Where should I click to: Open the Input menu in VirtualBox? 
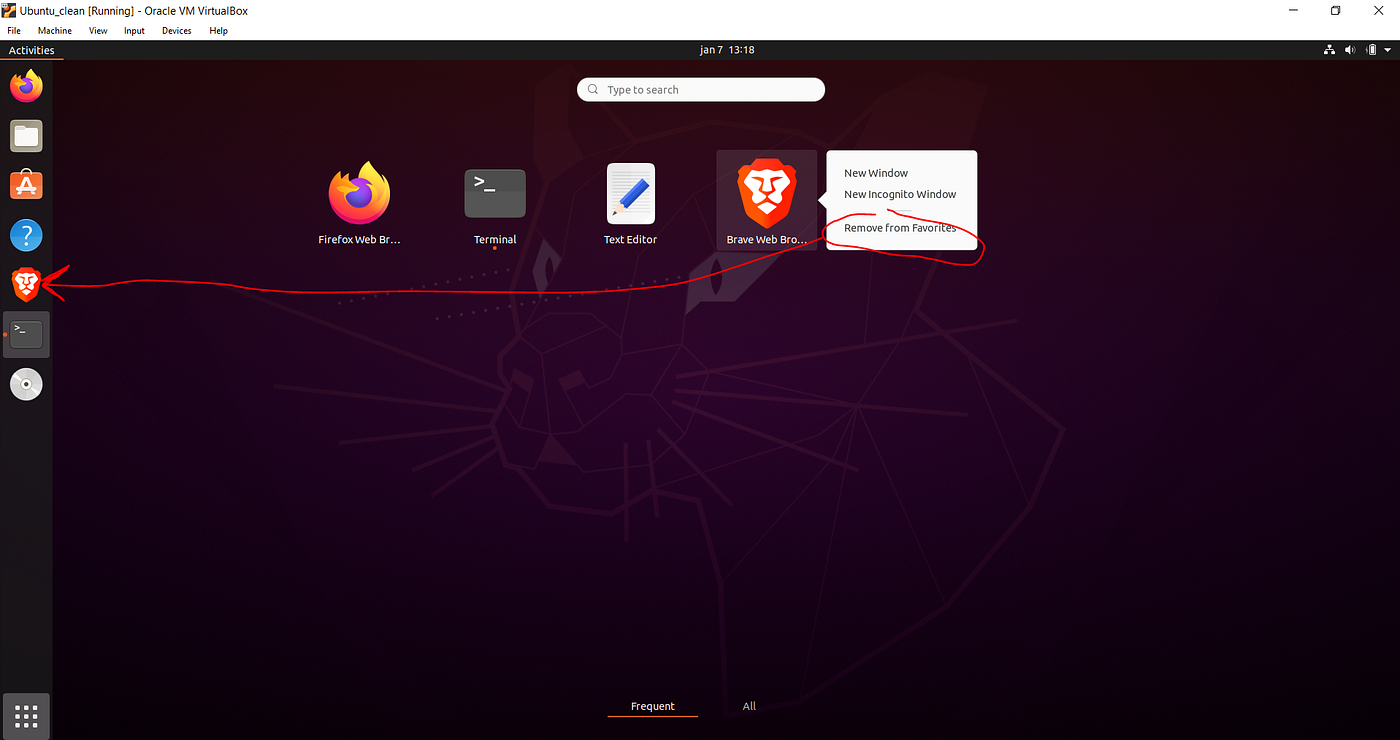tap(134, 31)
